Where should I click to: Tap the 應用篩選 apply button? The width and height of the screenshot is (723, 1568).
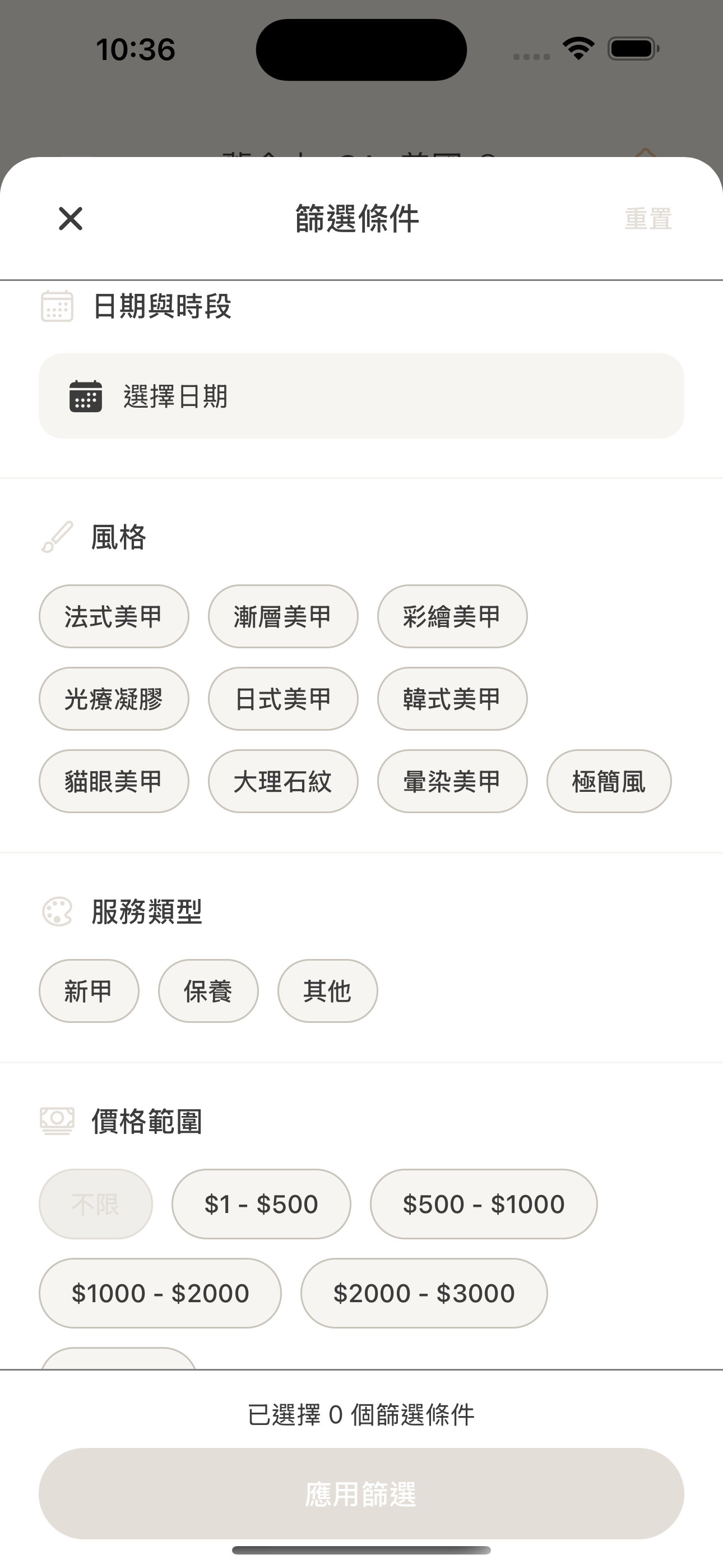[361, 1494]
